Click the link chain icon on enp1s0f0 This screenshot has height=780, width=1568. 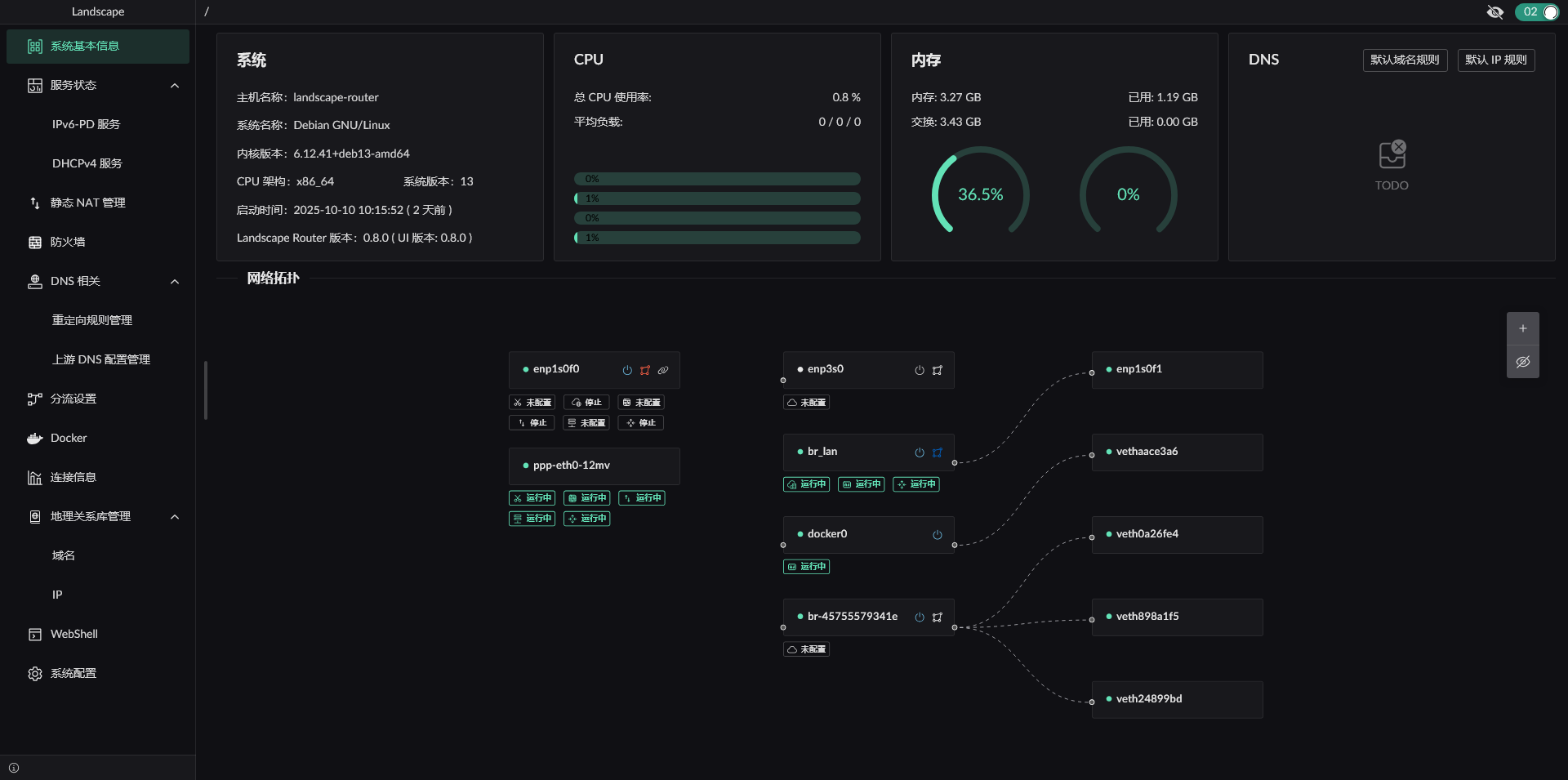(x=663, y=370)
